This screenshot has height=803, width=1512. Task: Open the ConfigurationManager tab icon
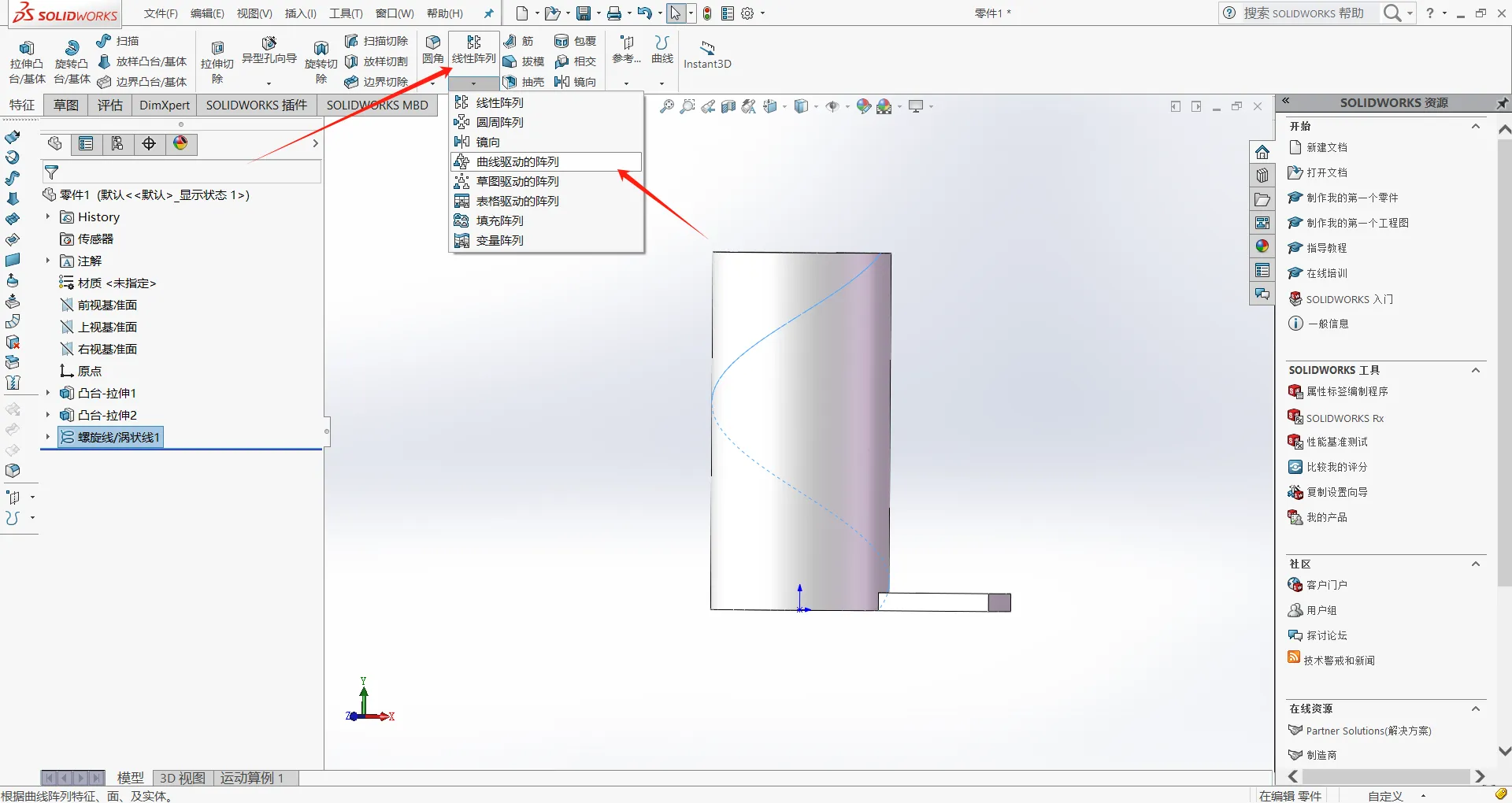[117, 143]
